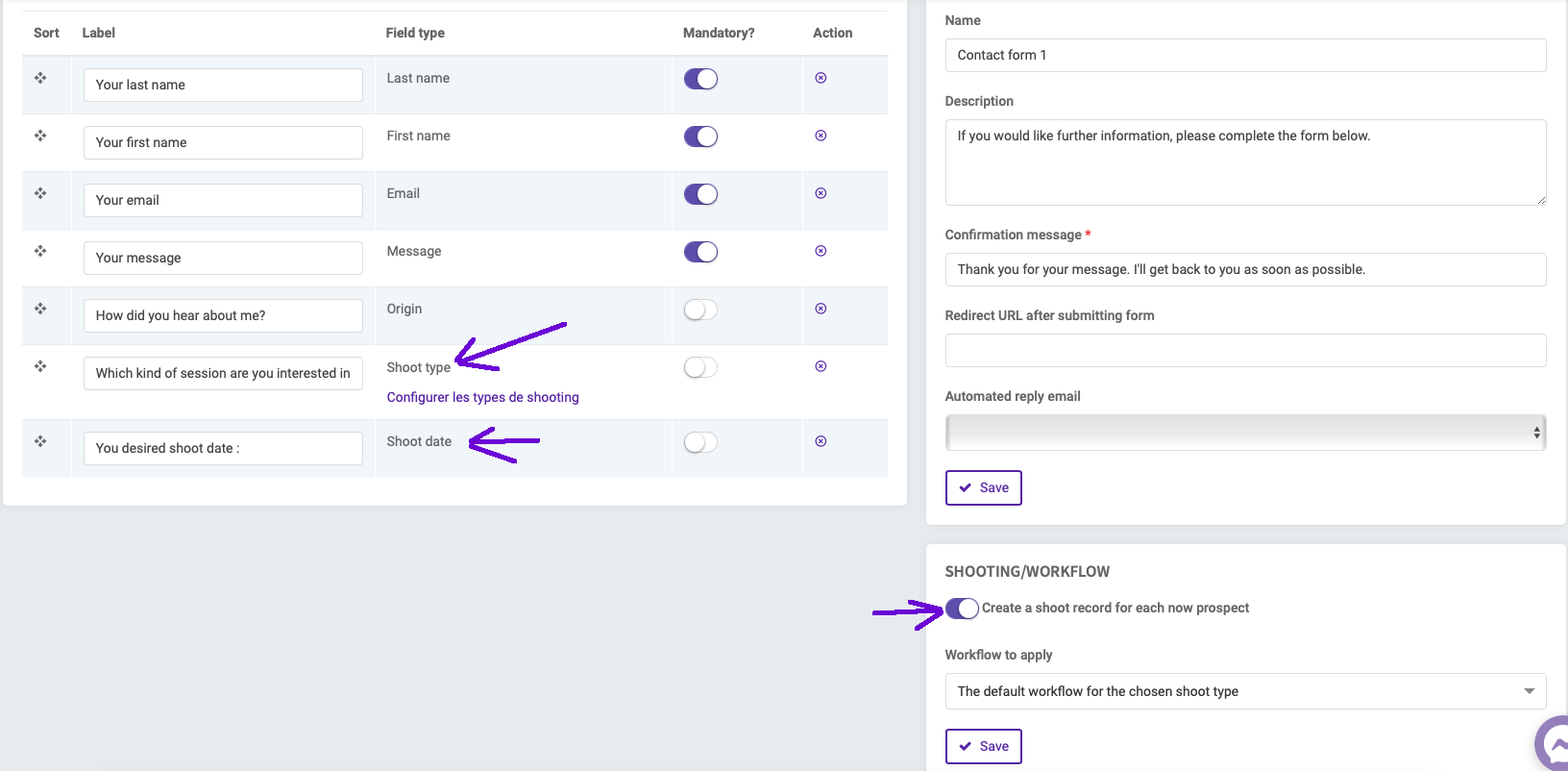Click the Shoot date field type text

[x=419, y=441]
